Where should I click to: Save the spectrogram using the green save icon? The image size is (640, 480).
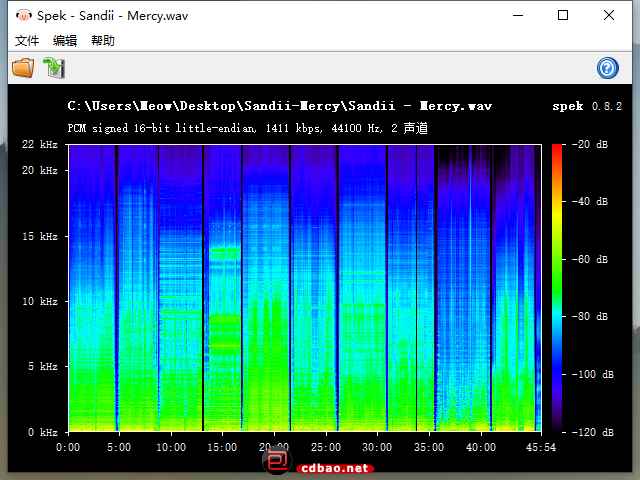pos(54,68)
